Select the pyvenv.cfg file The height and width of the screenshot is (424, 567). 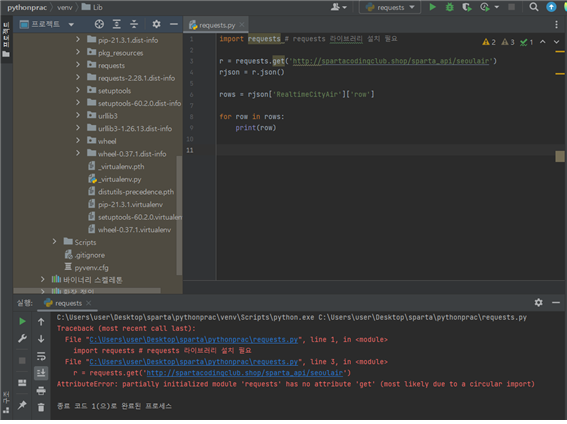[x=91, y=267]
